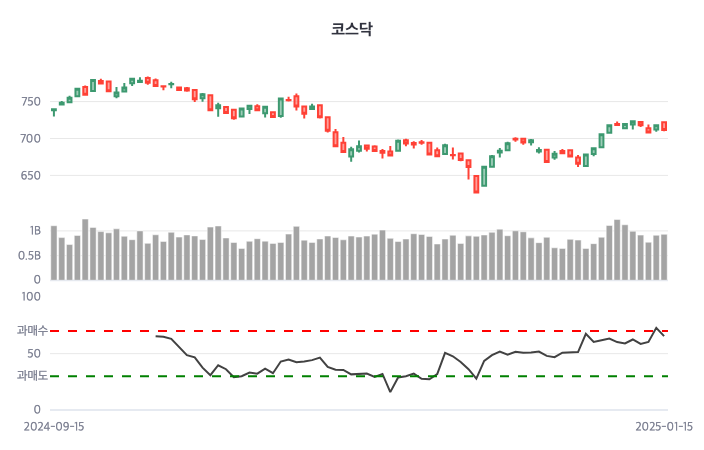Select the first candlestick on the left
The image size is (704, 450).
click(x=54, y=111)
